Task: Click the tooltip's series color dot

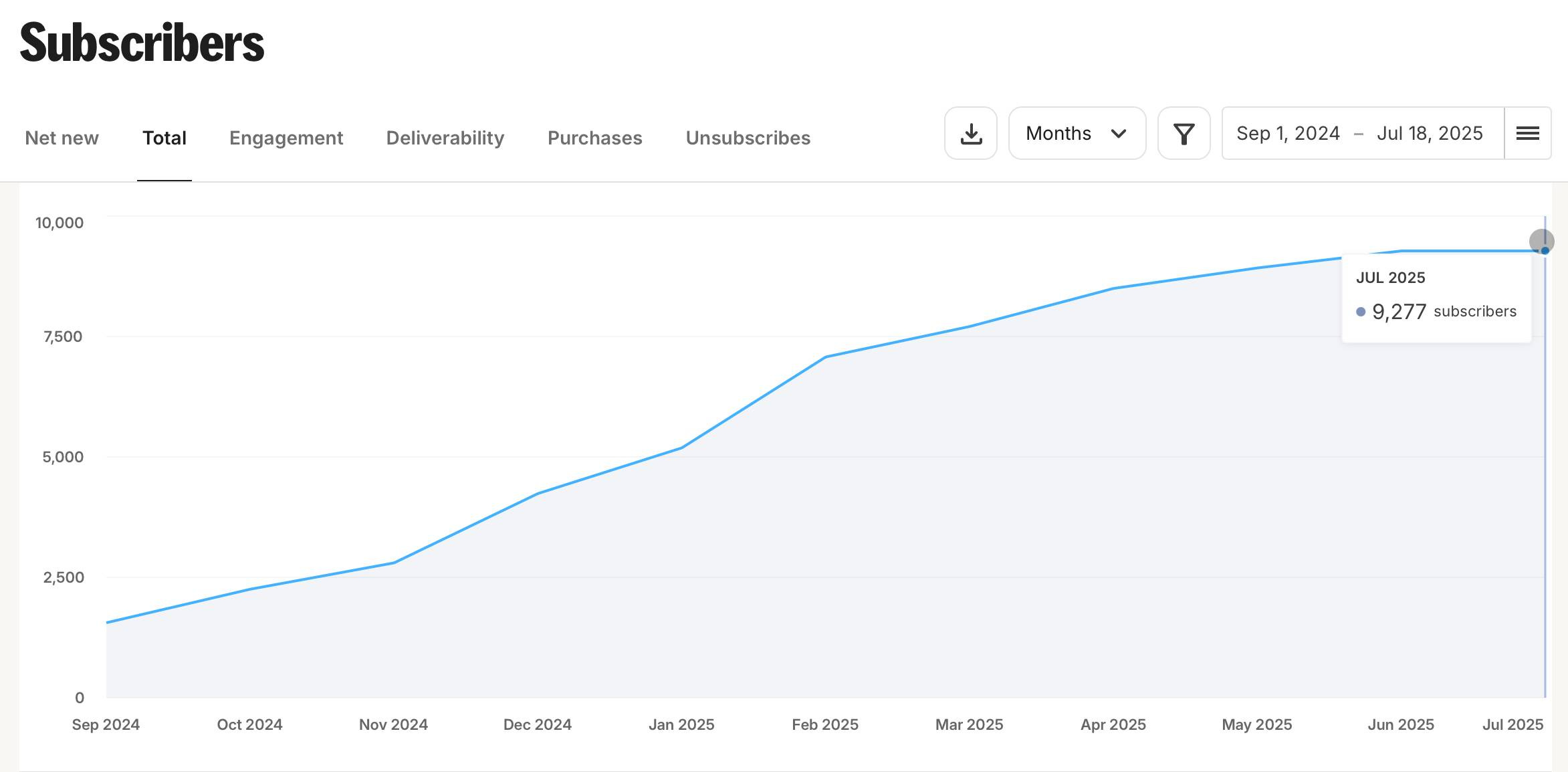Action: click(1361, 312)
